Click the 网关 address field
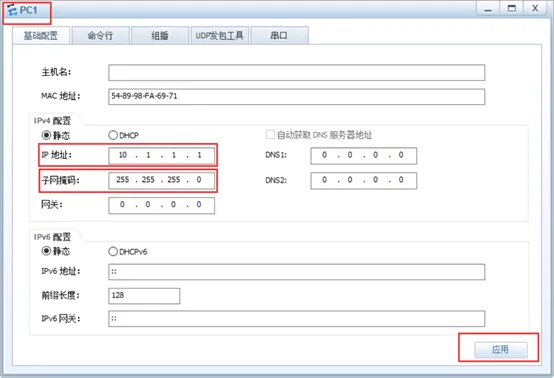The image size is (554, 378). (x=161, y=205)
